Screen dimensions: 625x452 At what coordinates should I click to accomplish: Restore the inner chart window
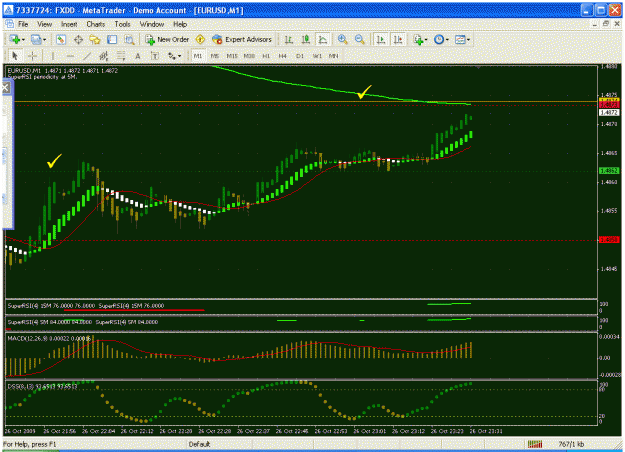click(605, 24)
